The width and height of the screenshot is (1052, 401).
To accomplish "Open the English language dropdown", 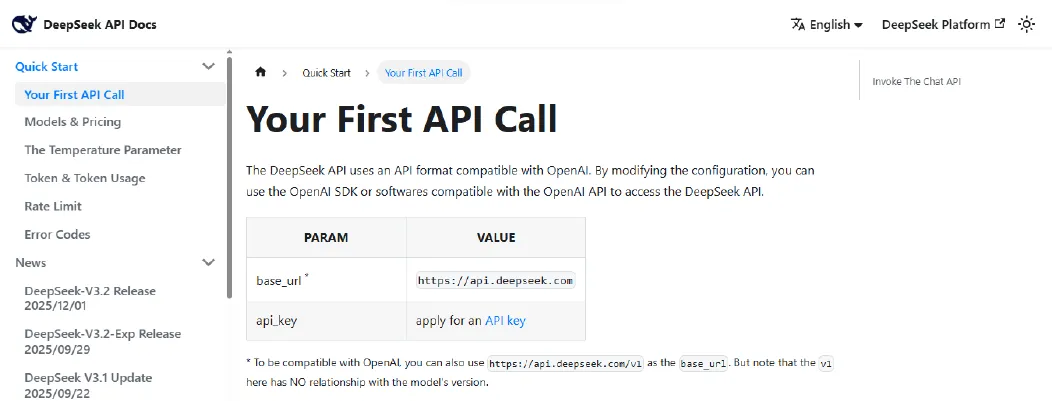I will pyautogui.click(x=827, y=25).
